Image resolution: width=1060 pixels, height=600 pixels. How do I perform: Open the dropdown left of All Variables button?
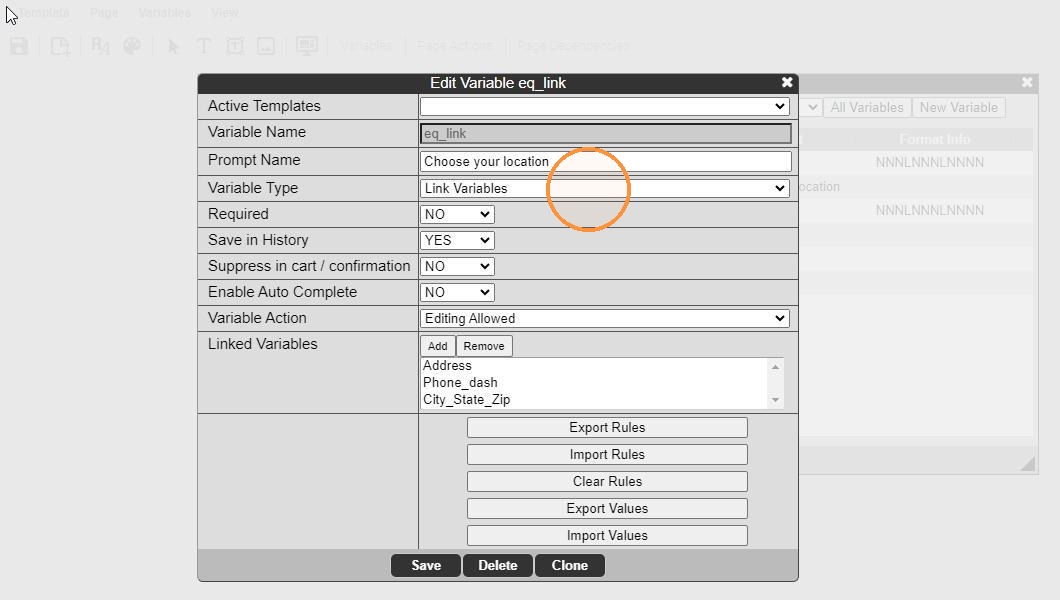(x=811, y=107)
